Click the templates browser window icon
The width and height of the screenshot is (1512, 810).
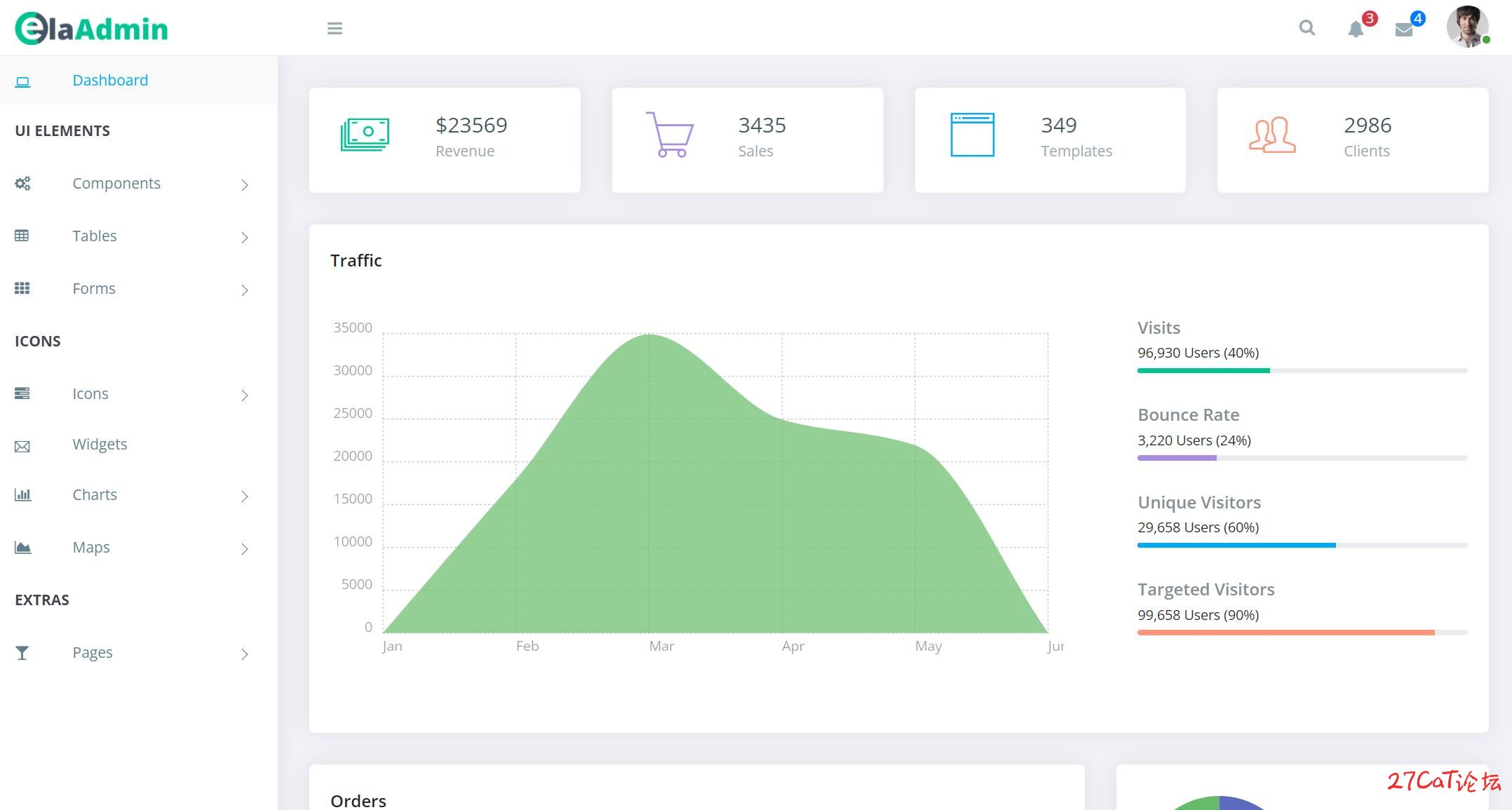972,135
